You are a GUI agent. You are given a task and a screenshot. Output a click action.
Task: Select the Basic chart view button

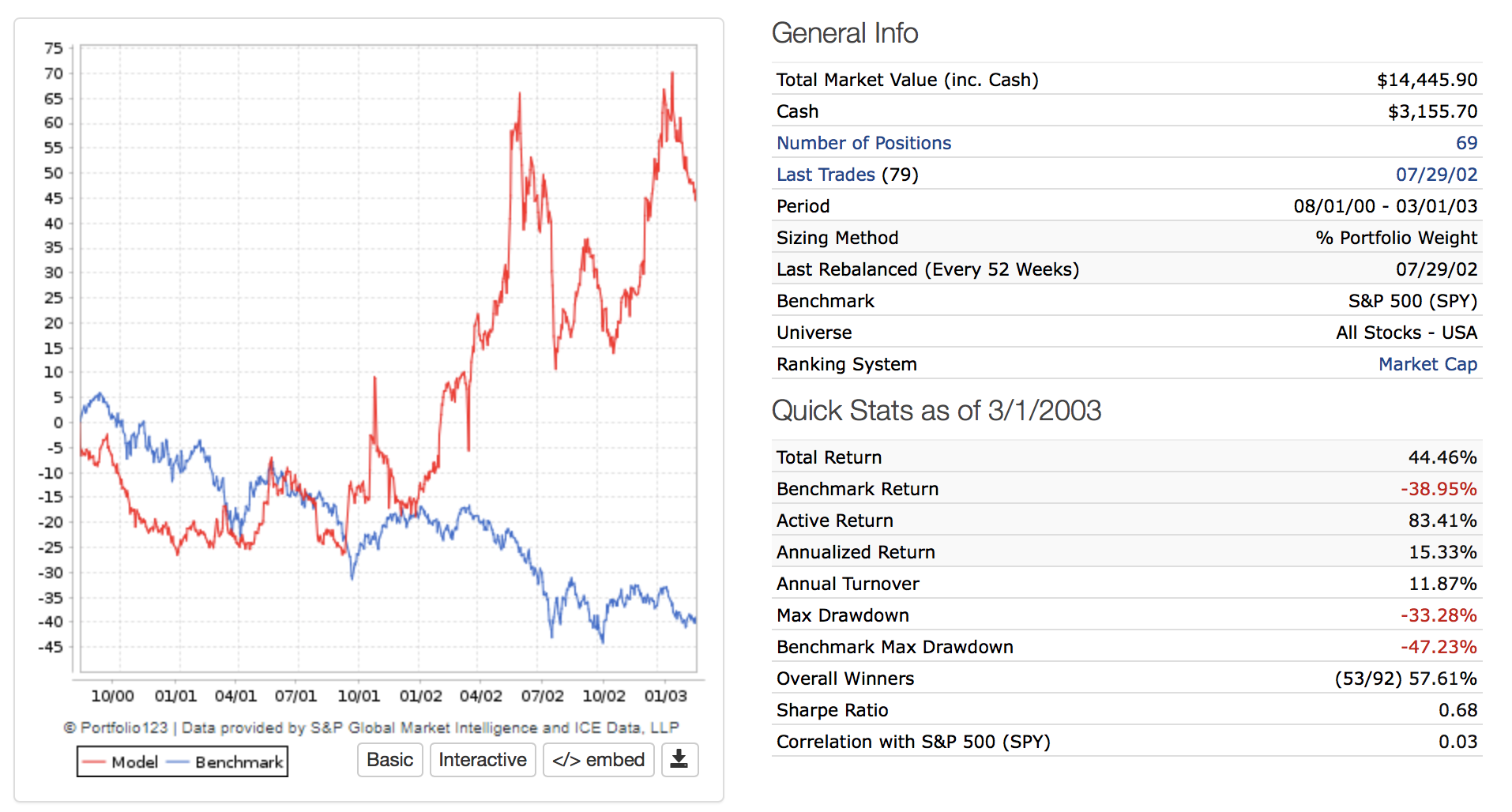(389, 760)
